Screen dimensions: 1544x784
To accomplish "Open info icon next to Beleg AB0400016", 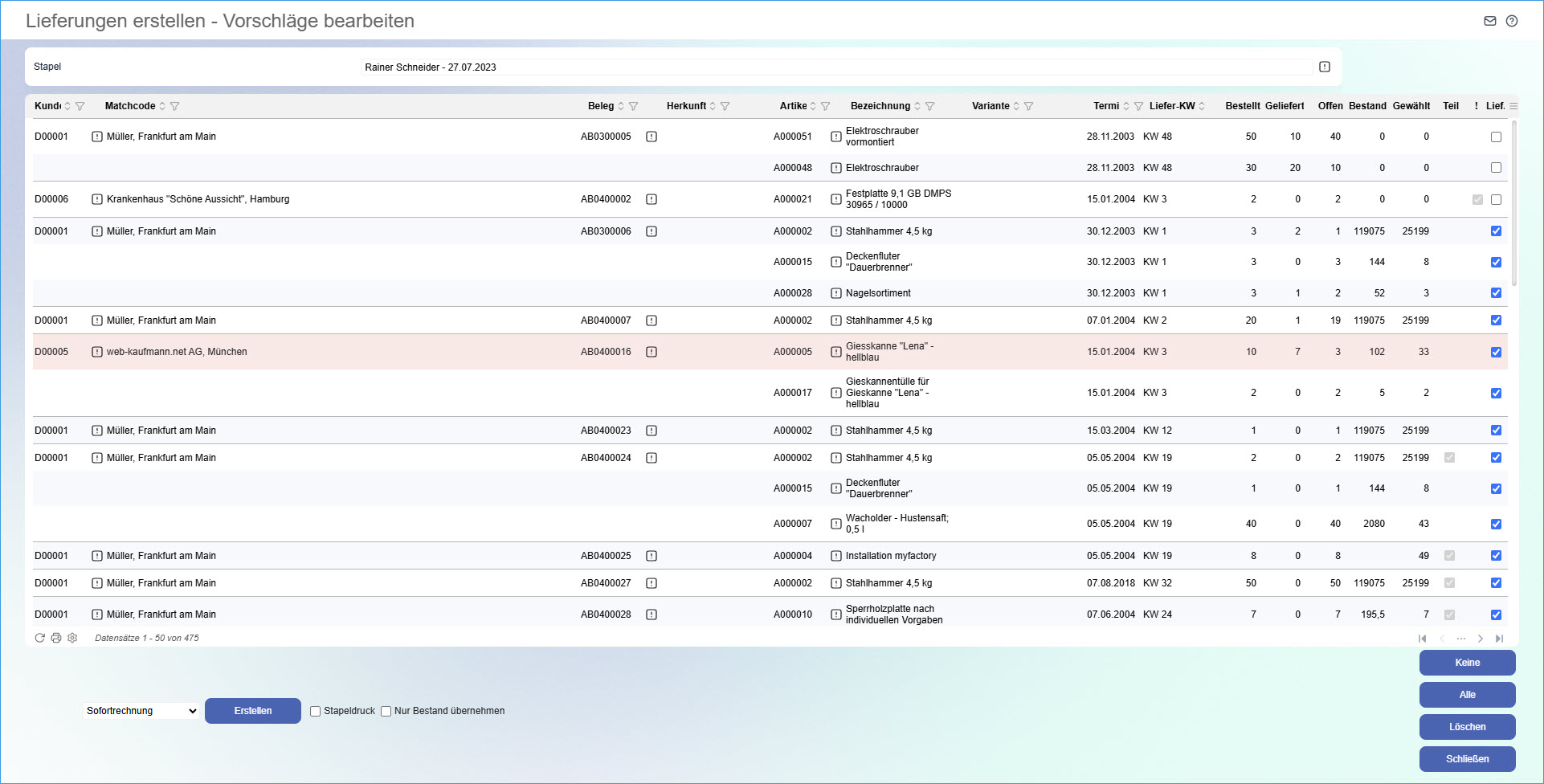I will tap(652, 352).
